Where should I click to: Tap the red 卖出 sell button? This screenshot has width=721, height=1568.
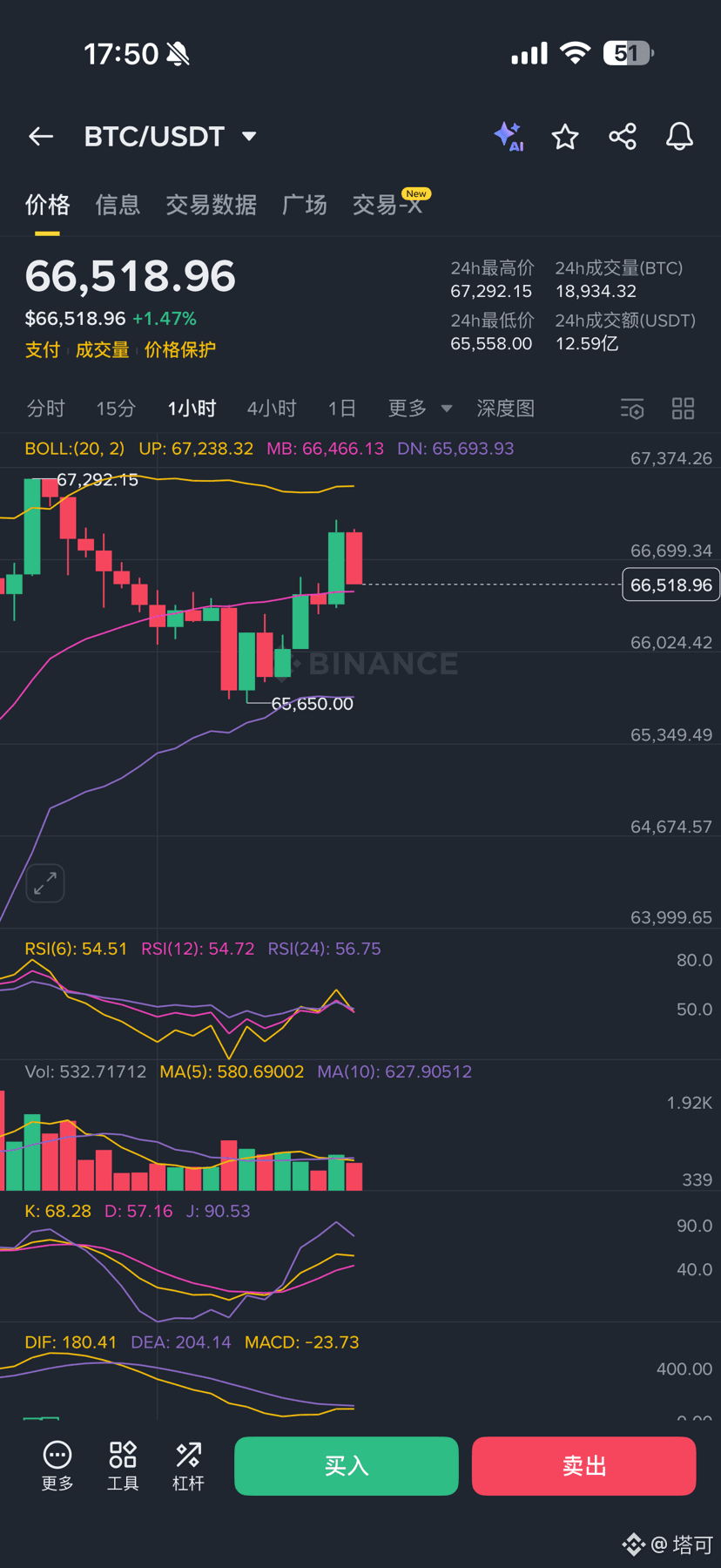click(x=583, y=1466)
